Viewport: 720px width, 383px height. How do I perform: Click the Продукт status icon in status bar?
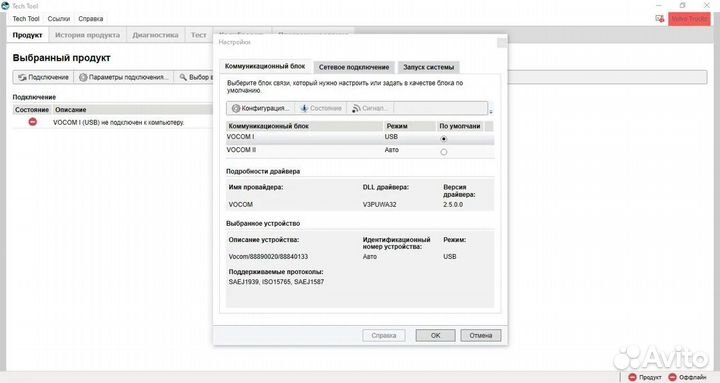click(632, 377)
